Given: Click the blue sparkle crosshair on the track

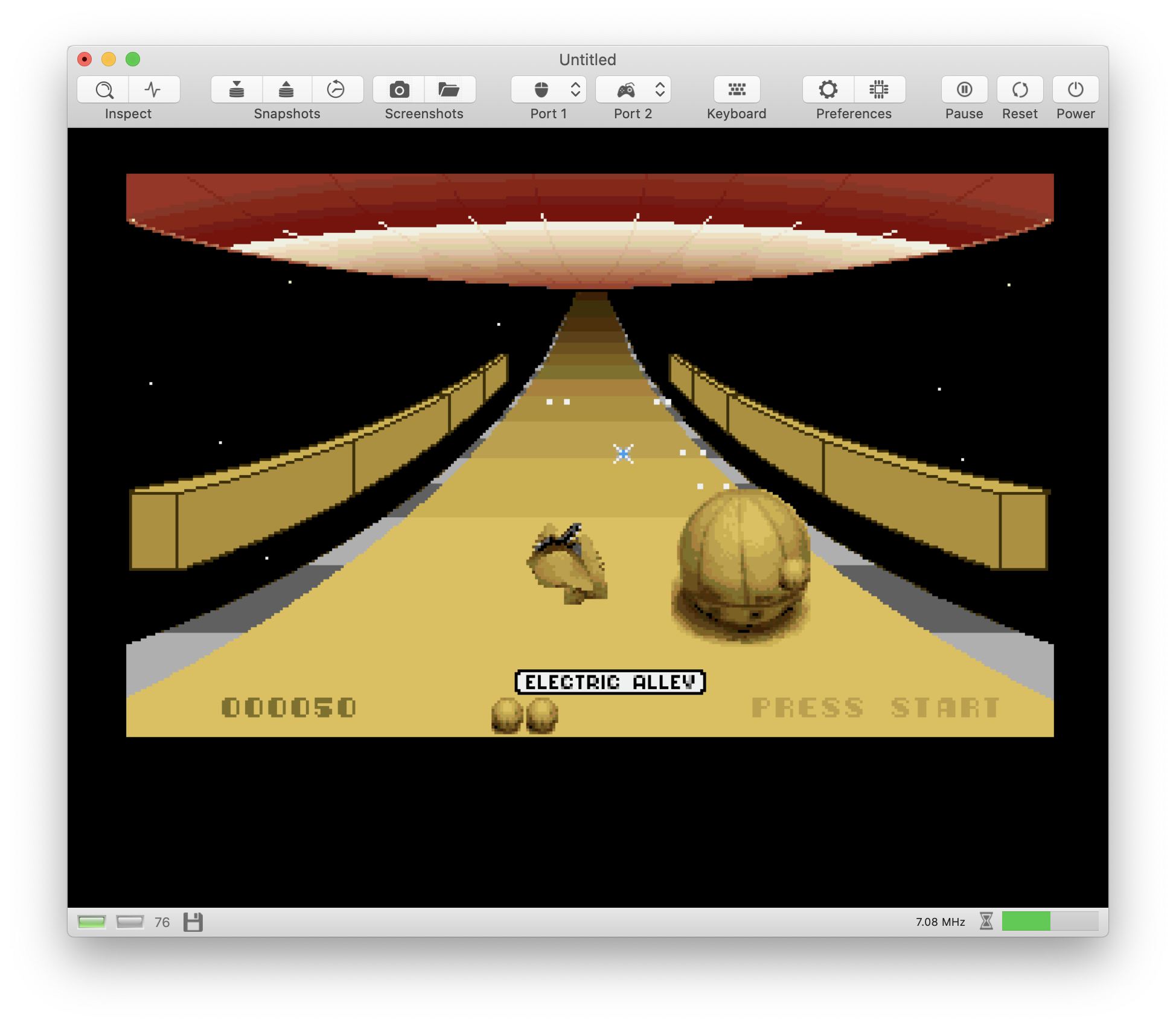Looking at the screenshot, I should pos(623,453).
